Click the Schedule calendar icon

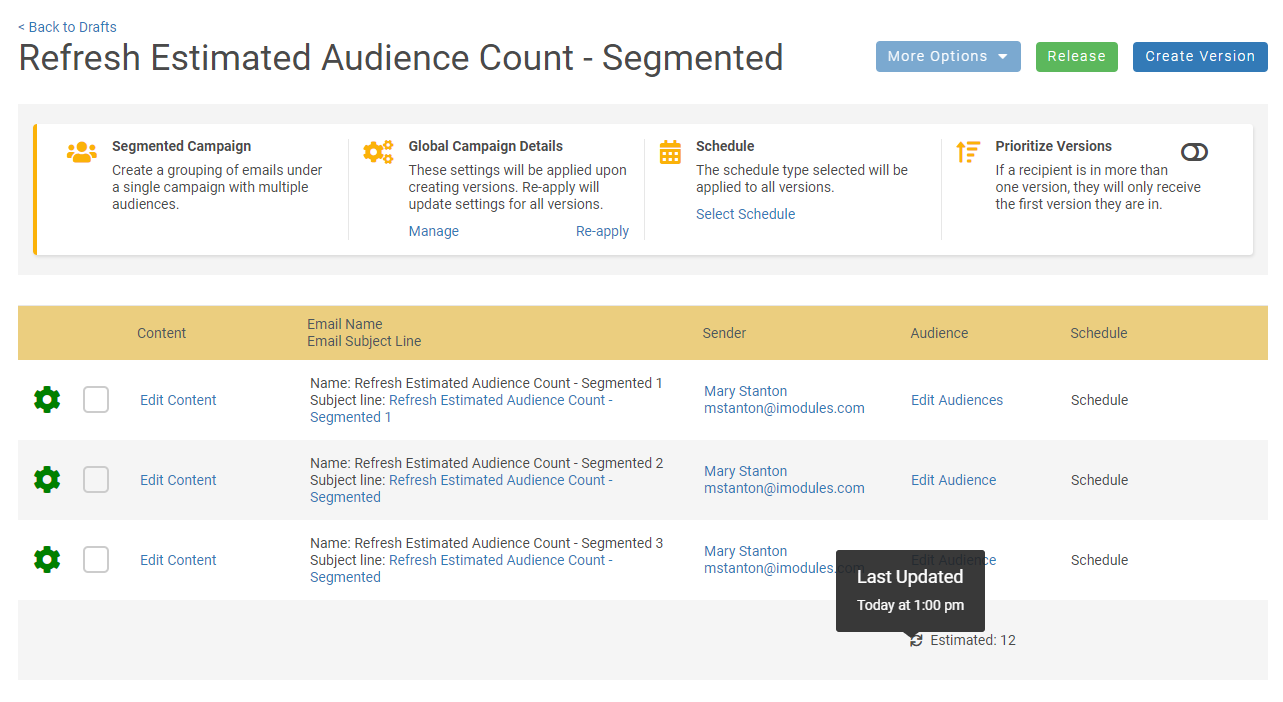[x=670, y=152]
